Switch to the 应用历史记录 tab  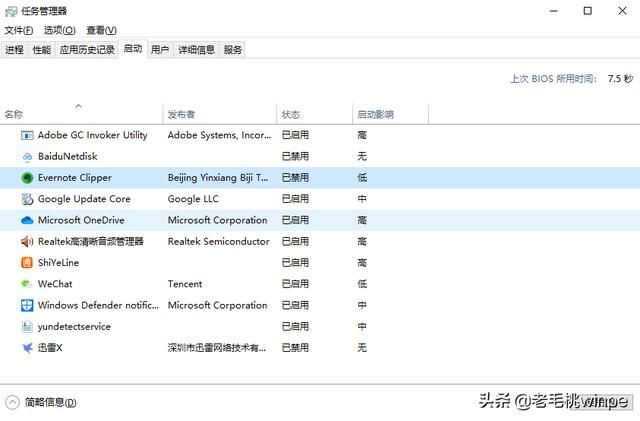click(87, 50)
